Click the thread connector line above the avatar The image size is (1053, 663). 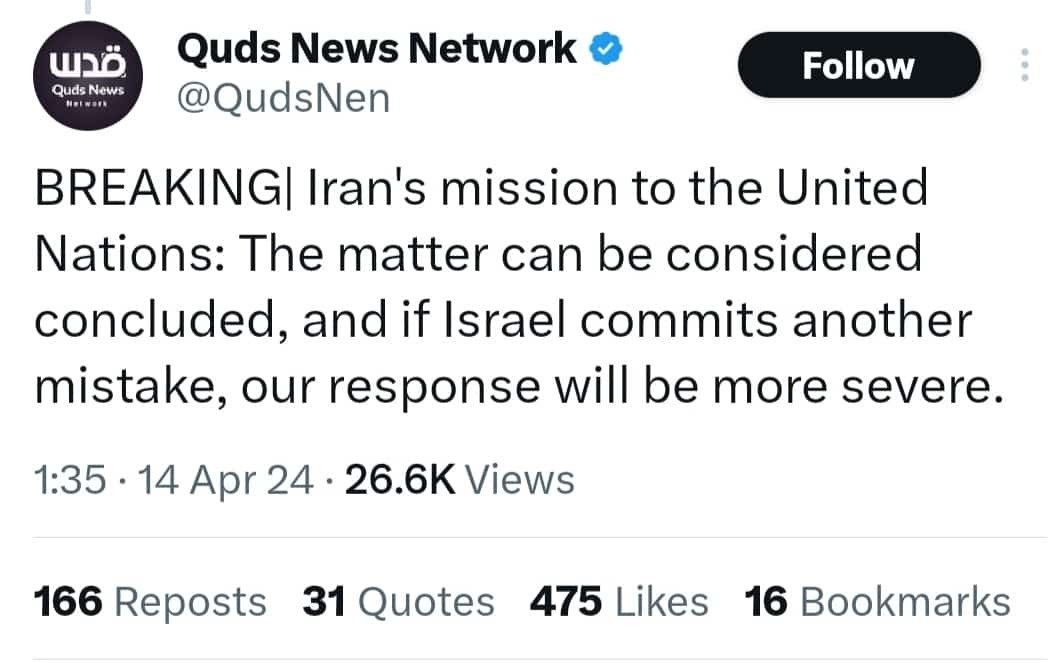(x=87, y=10)
